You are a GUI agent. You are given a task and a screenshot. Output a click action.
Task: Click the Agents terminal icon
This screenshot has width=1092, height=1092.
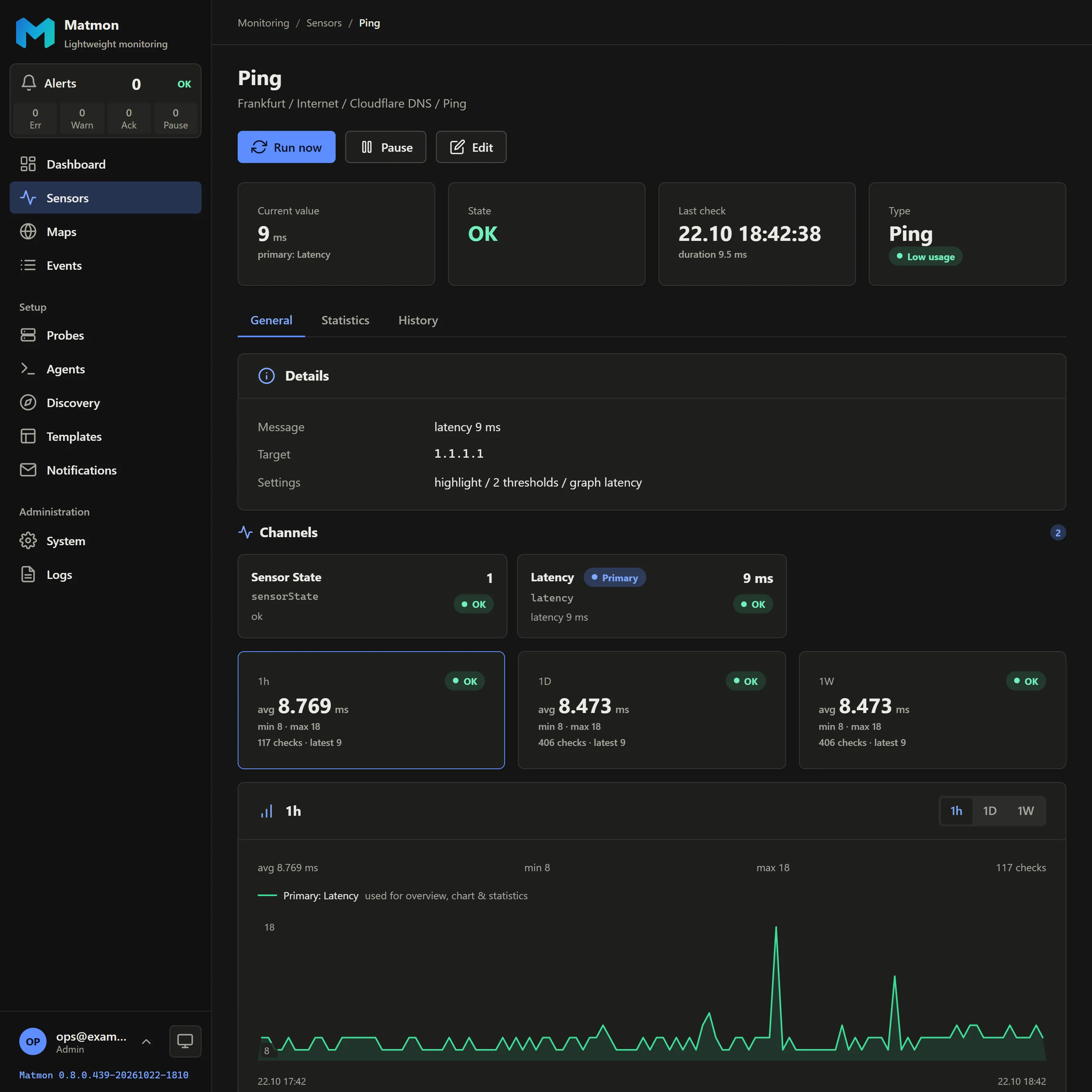28,369
